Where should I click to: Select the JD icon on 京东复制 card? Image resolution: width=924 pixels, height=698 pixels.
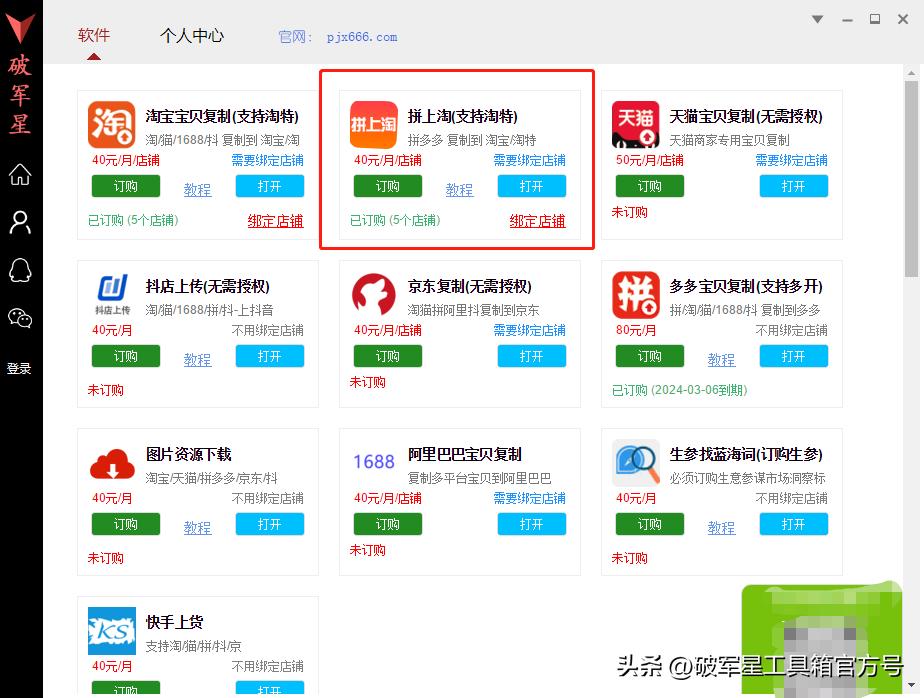point(373,294)
